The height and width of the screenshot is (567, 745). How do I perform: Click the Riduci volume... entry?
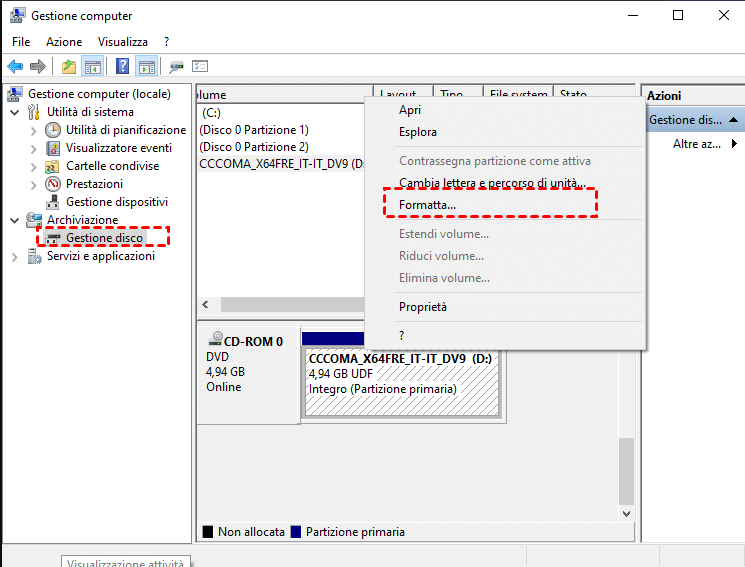pyautogui.click(x=505, y=256)
